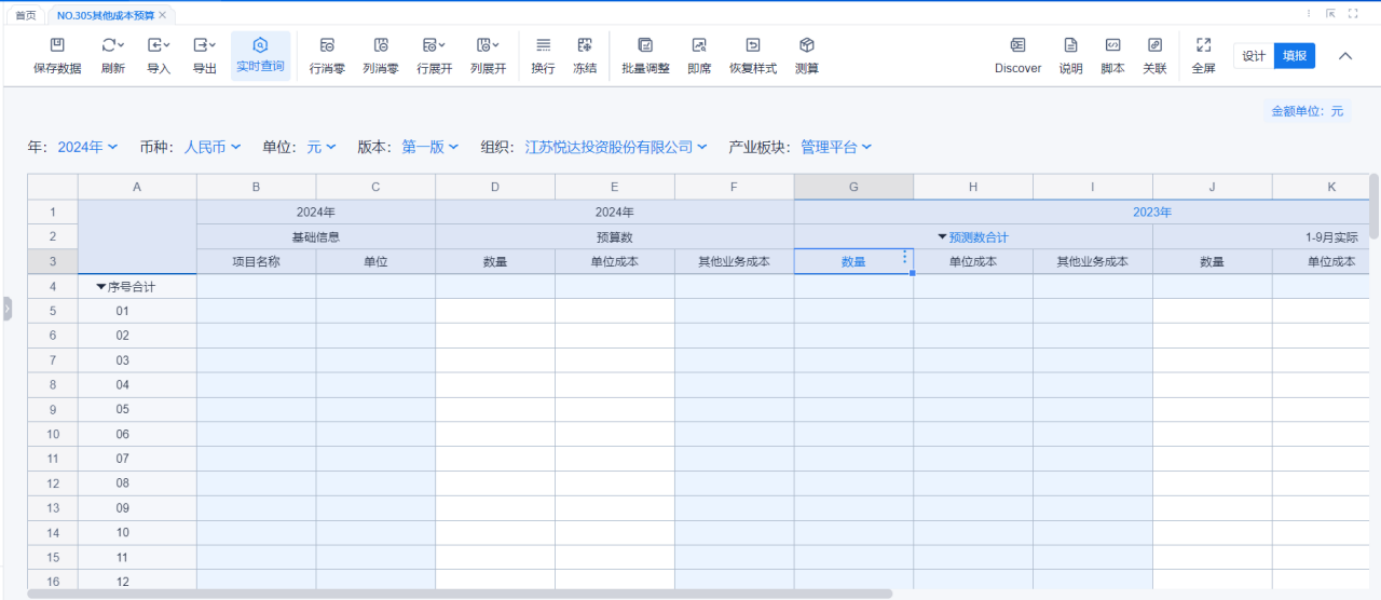Click the Restore Style (恢复样式) icon
Screen dimensions: 1381x600
click(752, 46)
